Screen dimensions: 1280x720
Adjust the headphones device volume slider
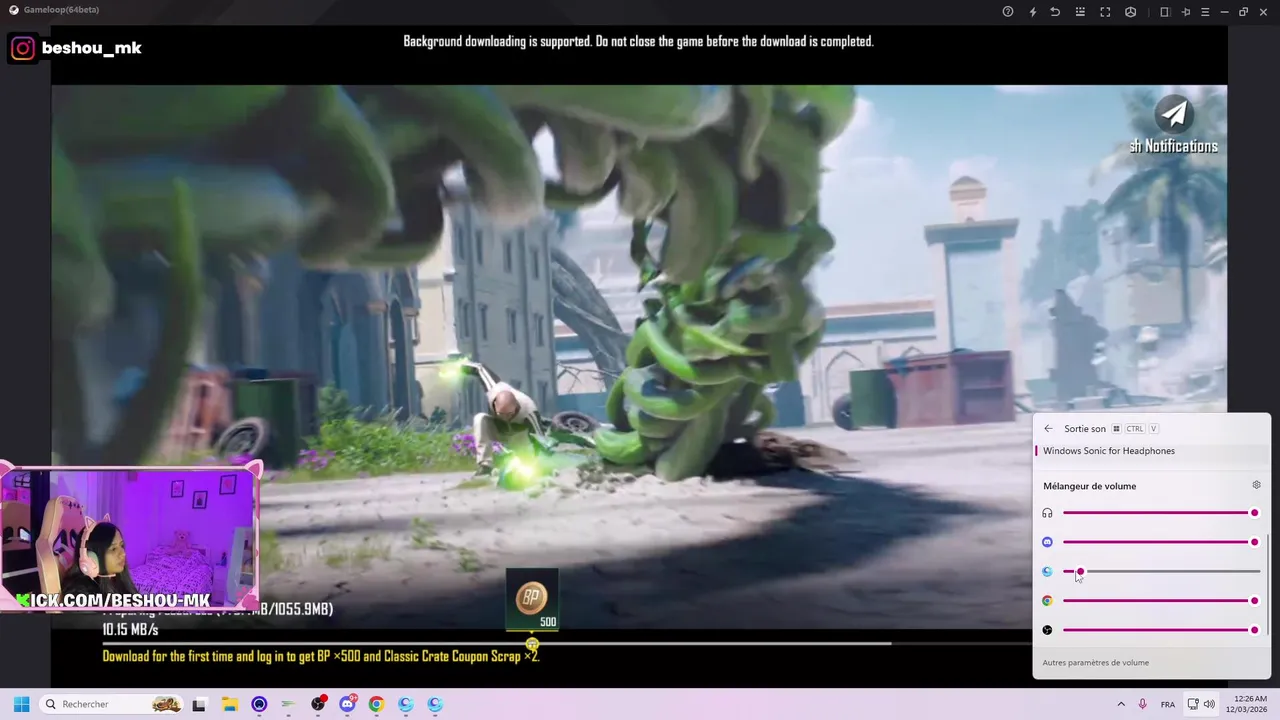click(x=1161, y=513)
